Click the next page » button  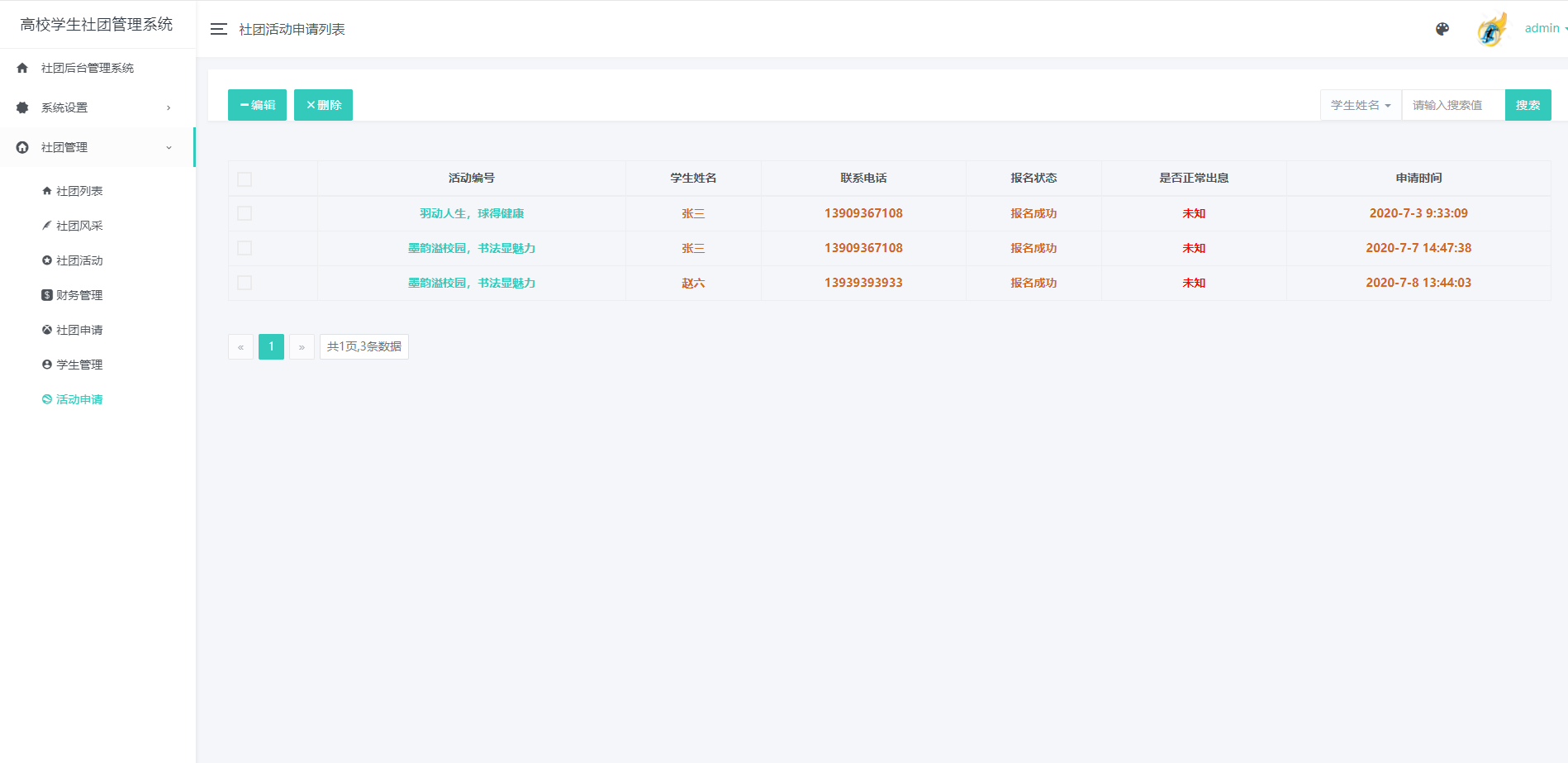click(x=302, y=346)
